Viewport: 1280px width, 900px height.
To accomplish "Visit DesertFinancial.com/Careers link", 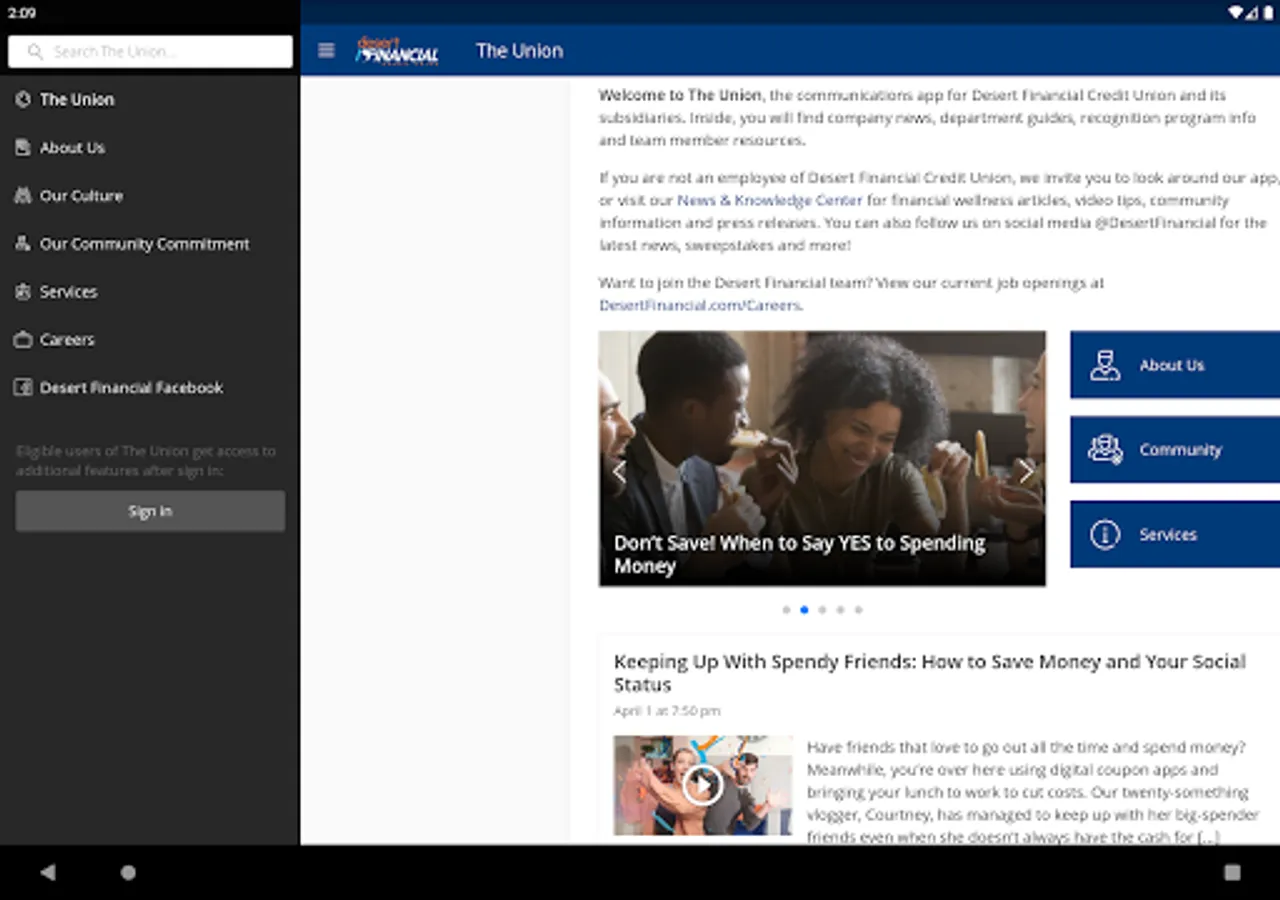I will coord(700,305).
